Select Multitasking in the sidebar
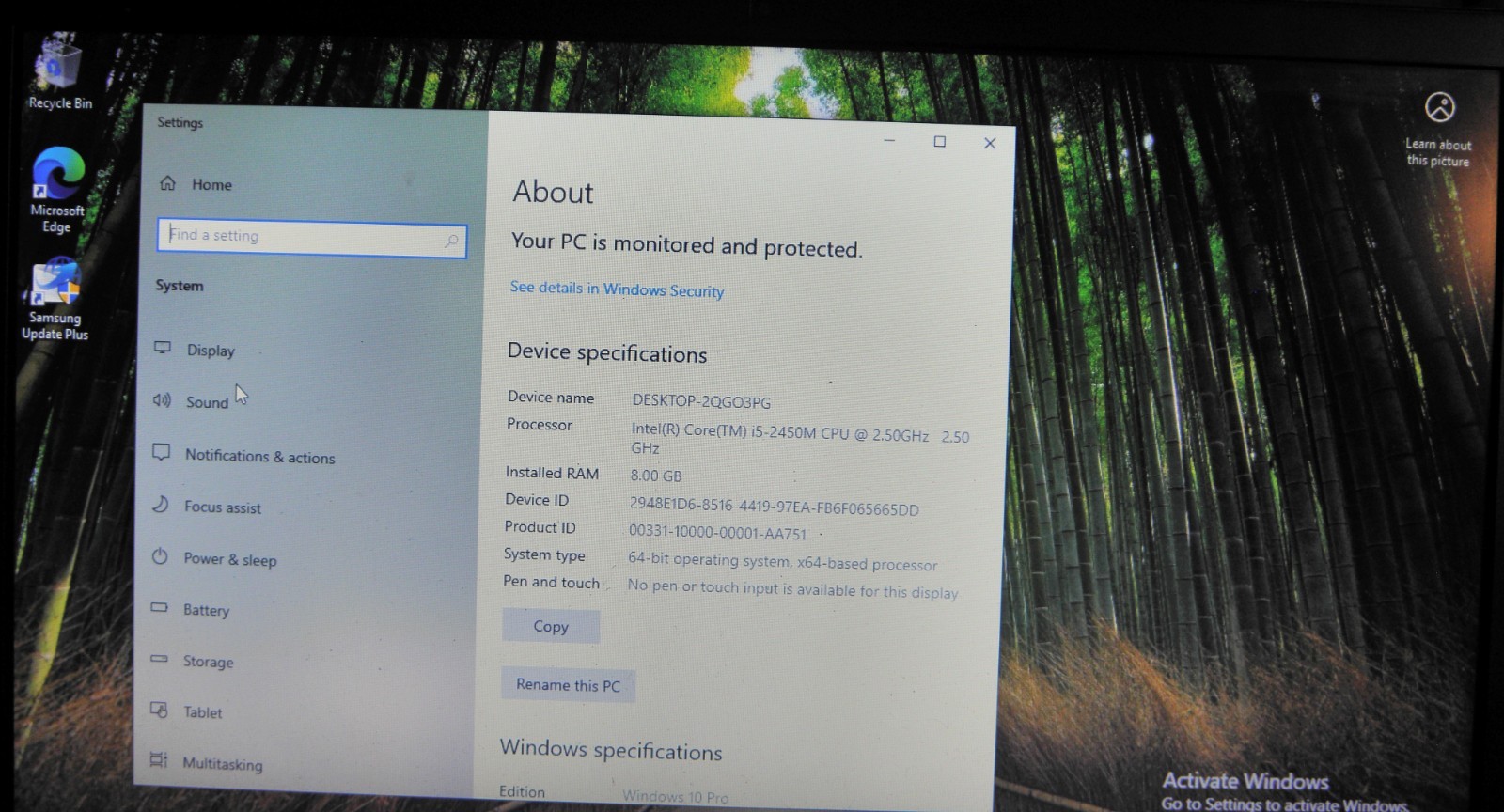 pyautogui.click(x=222, y=763)
